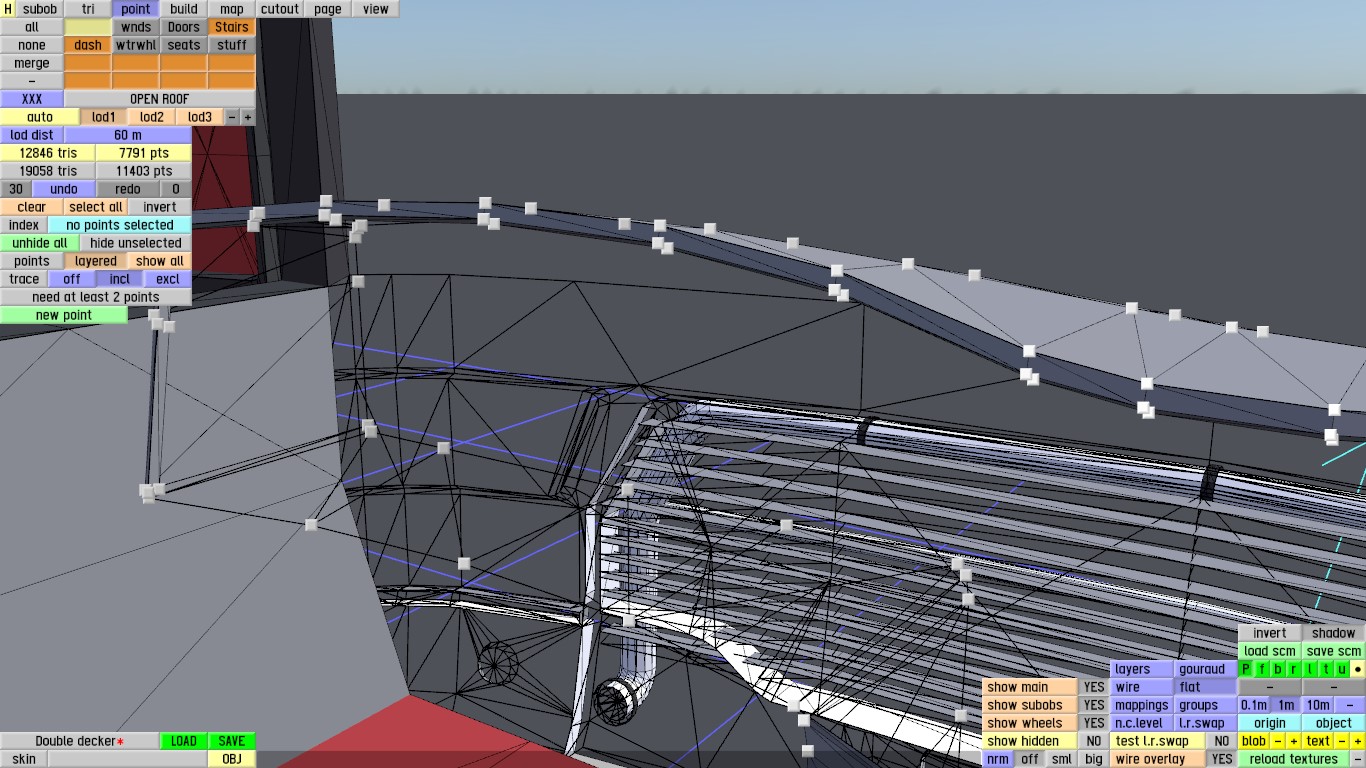Select the wnds group

coord(136,27)
